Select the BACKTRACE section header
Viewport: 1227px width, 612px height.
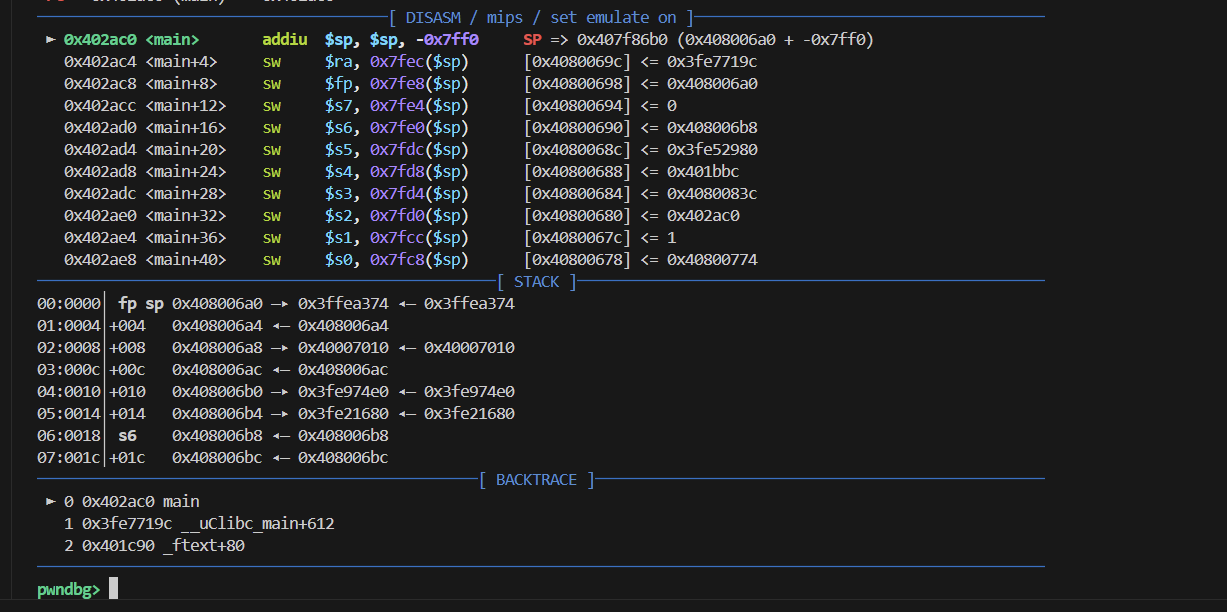click(537, 480)
